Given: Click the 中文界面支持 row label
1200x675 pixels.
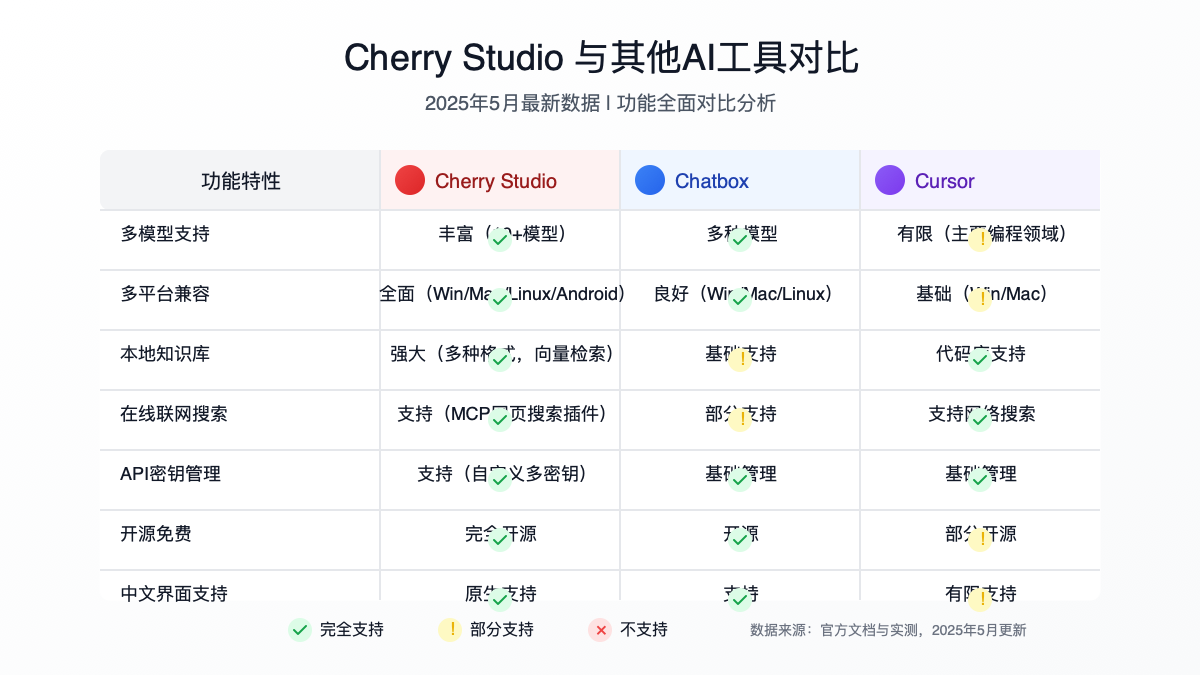Looking at the screenshot, I should (174, 594).
